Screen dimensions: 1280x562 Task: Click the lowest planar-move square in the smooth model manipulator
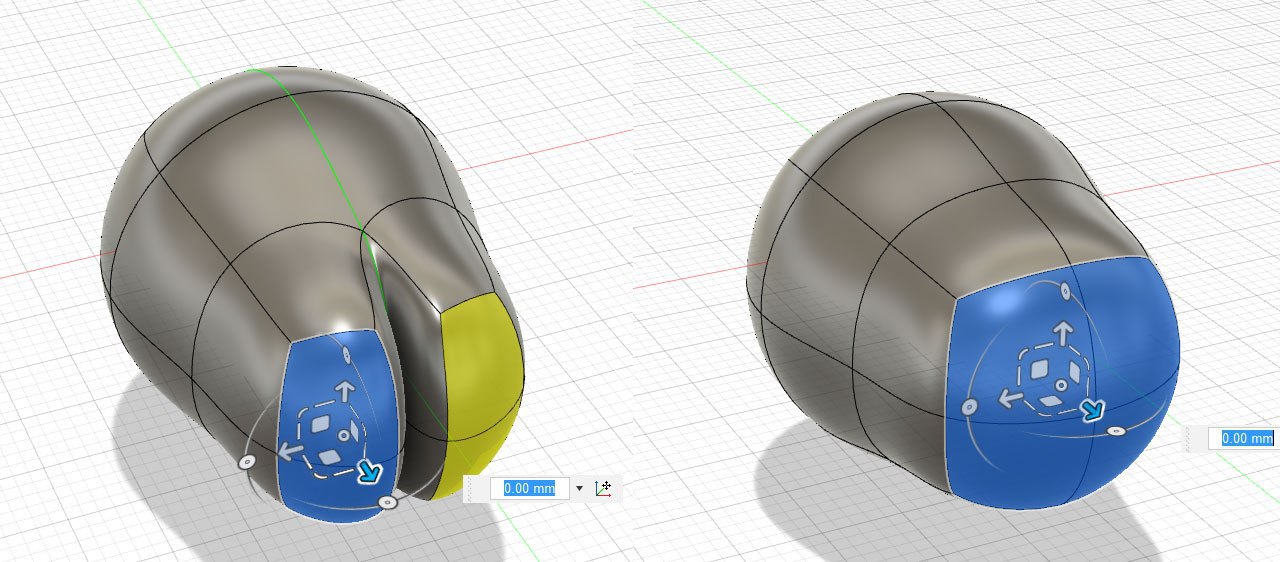[x=1051, y=400]
